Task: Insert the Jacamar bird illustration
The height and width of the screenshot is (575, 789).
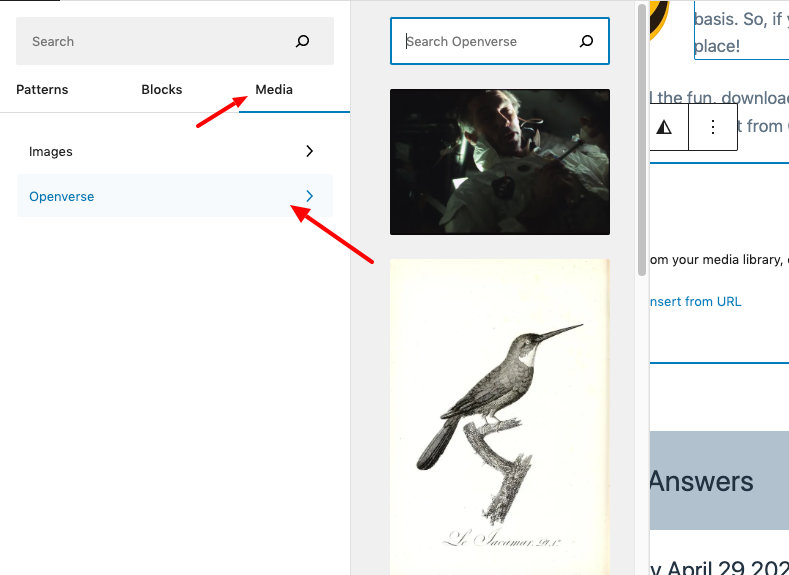Action: point(500,417)
